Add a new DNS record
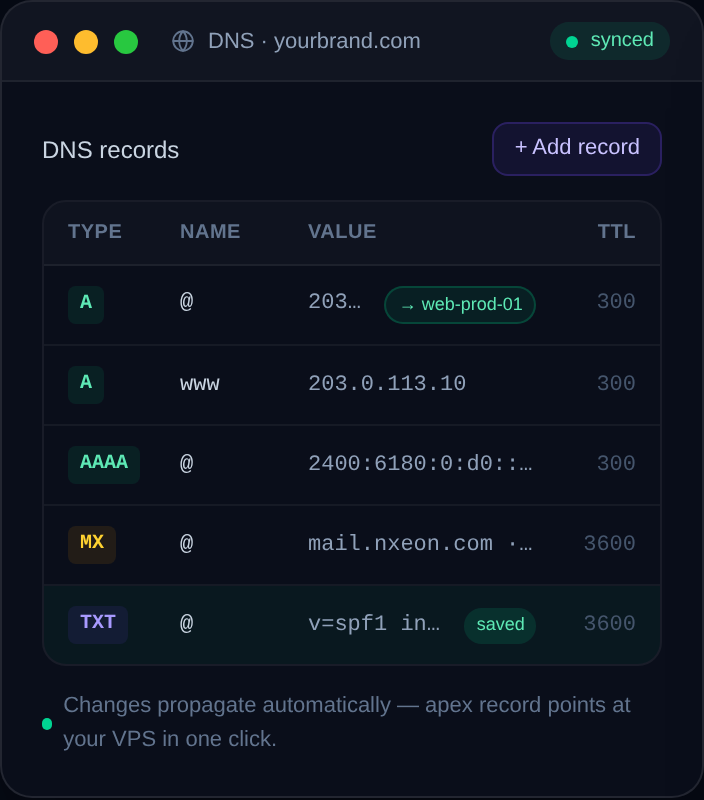Screen dimensions: 704x800 577,148
